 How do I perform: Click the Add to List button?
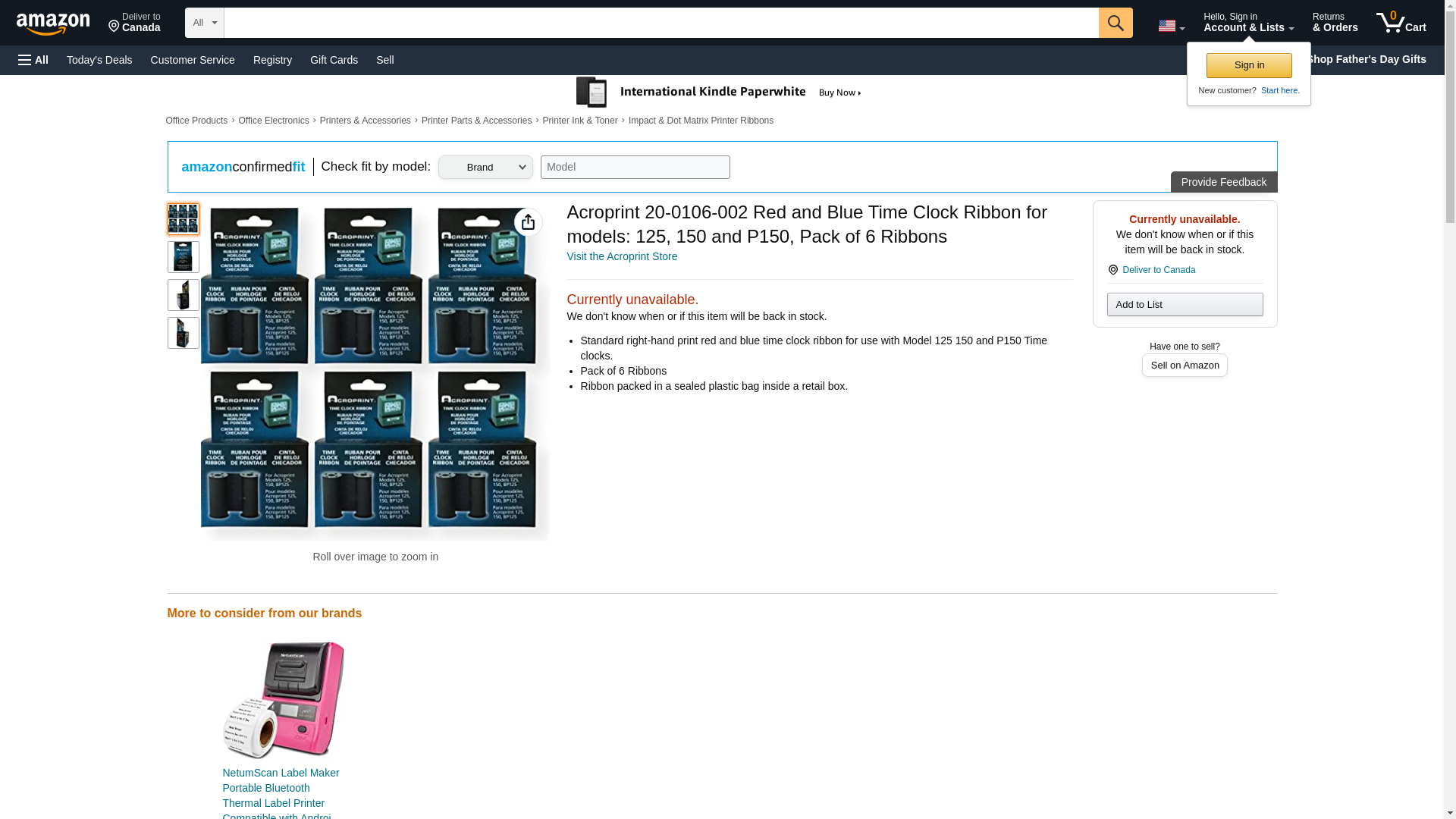click(x=1184, y=304)
